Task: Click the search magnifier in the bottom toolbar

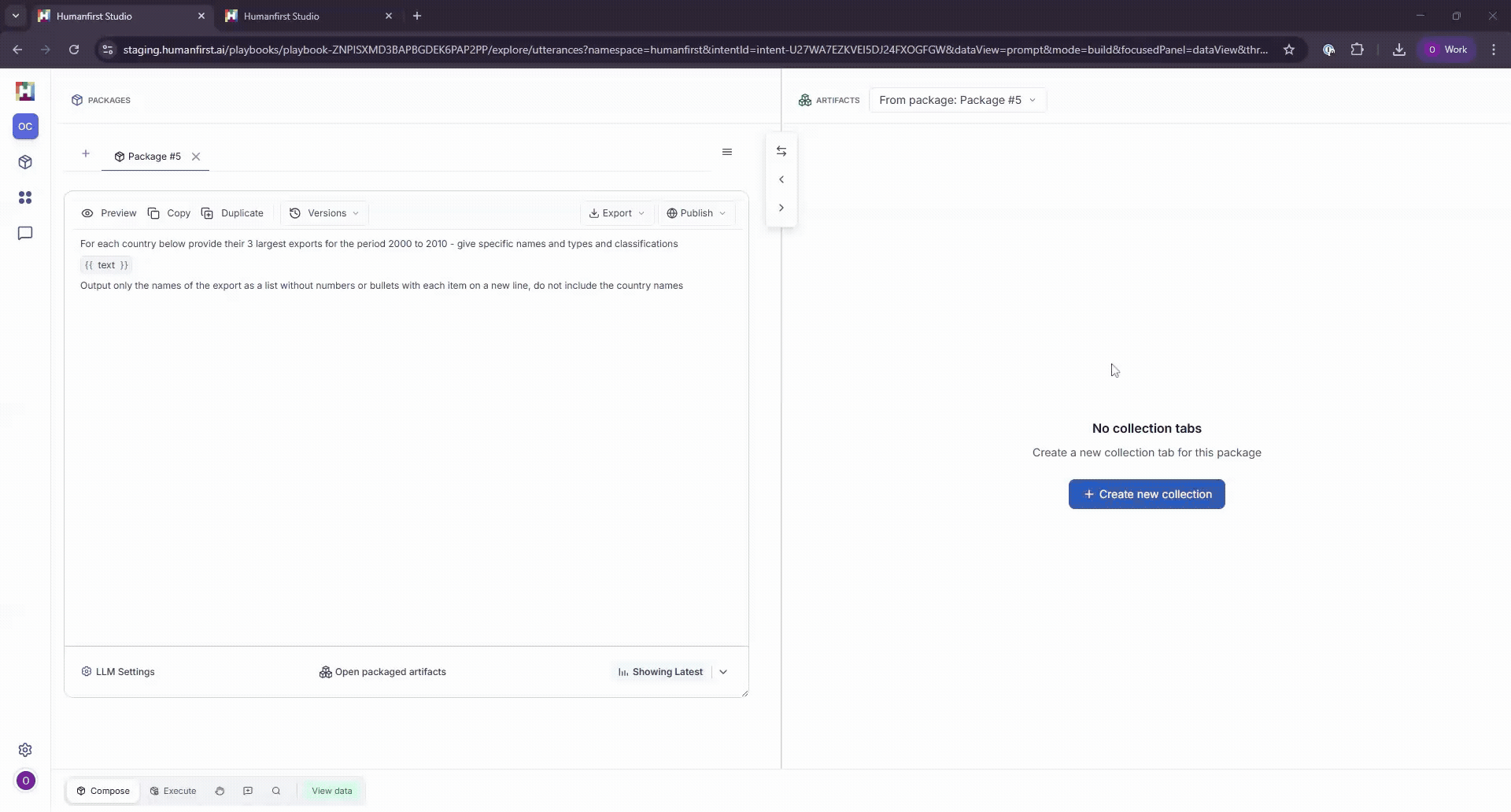Action: pyautogui.click(x=276, y=791)
